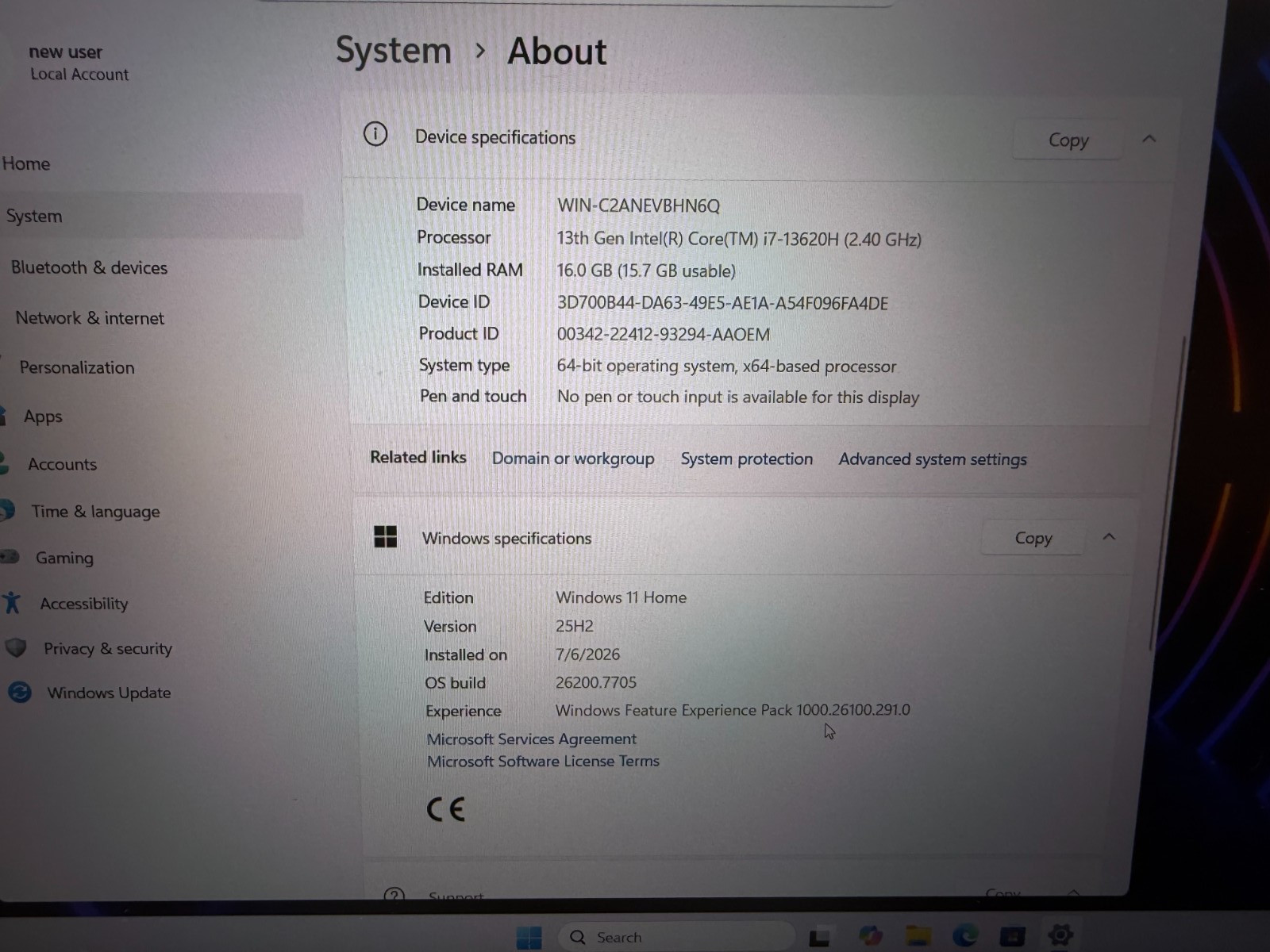Launch Microsoft Edge from the taskbar
1270x952 pixels.
point(965,936)
